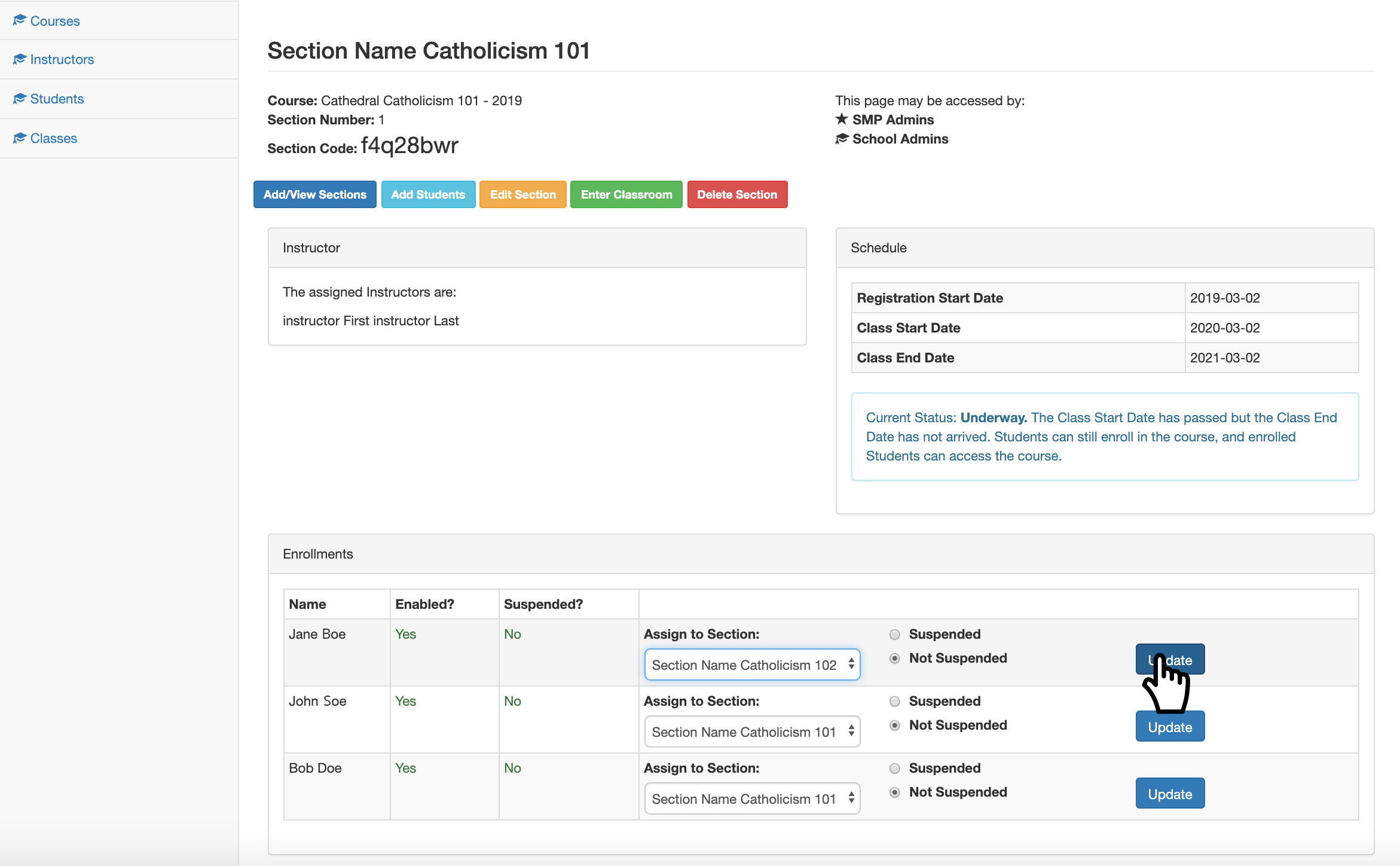The height and width of the screenshot is (866, 1400).
Task: Go to the Students sidebar link
Action: pyautogui.click(x=57, y=99)
